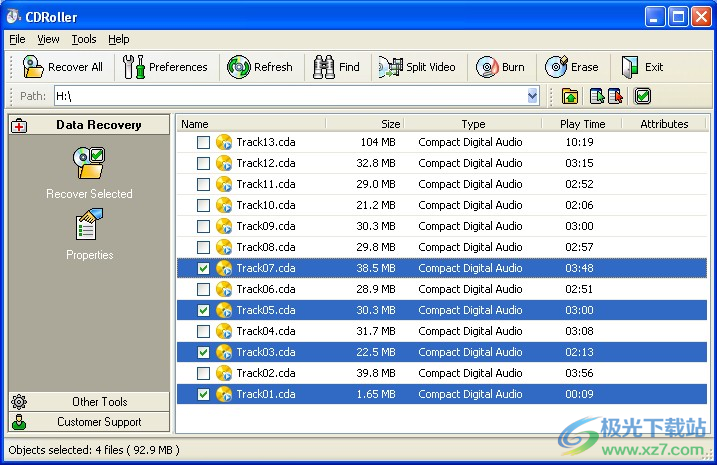Click the Recover All toolbar icon
Image resolution: width=717 pixels, height=466 pixels.
(x=33, y=67)
